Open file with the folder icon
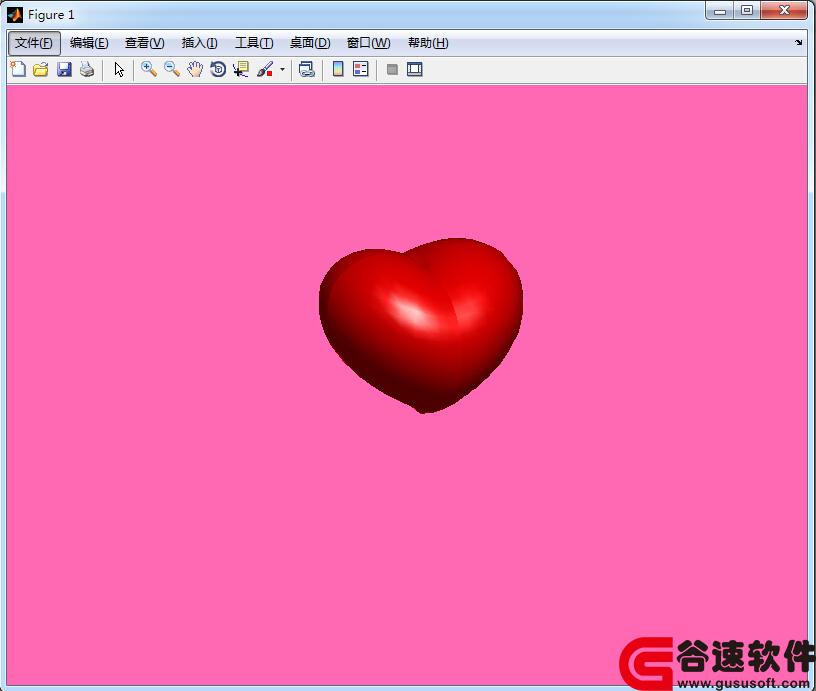Viewport: 816px width, 691px height. pyautogui.click(x=41, y=69)
